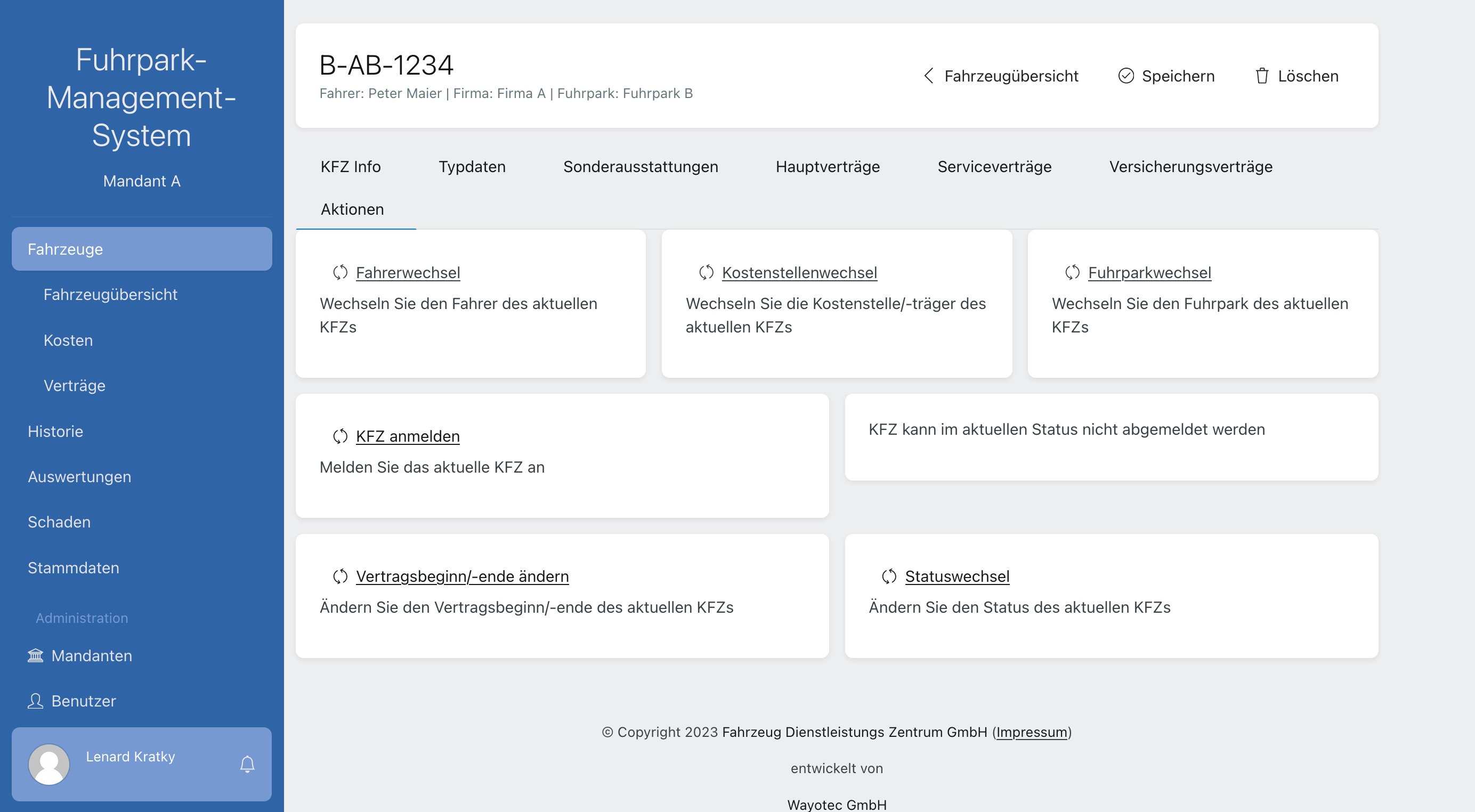Expand the Stammdaten sidebar menu
Image resolution: width=1475 pixels, height=812 pixels.
74,567
